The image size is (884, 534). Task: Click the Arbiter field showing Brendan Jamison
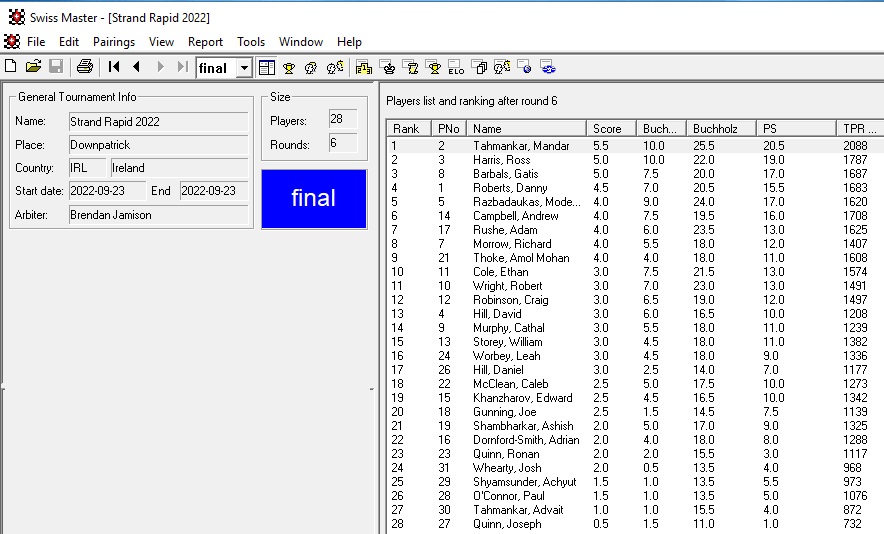coord(157,214)
